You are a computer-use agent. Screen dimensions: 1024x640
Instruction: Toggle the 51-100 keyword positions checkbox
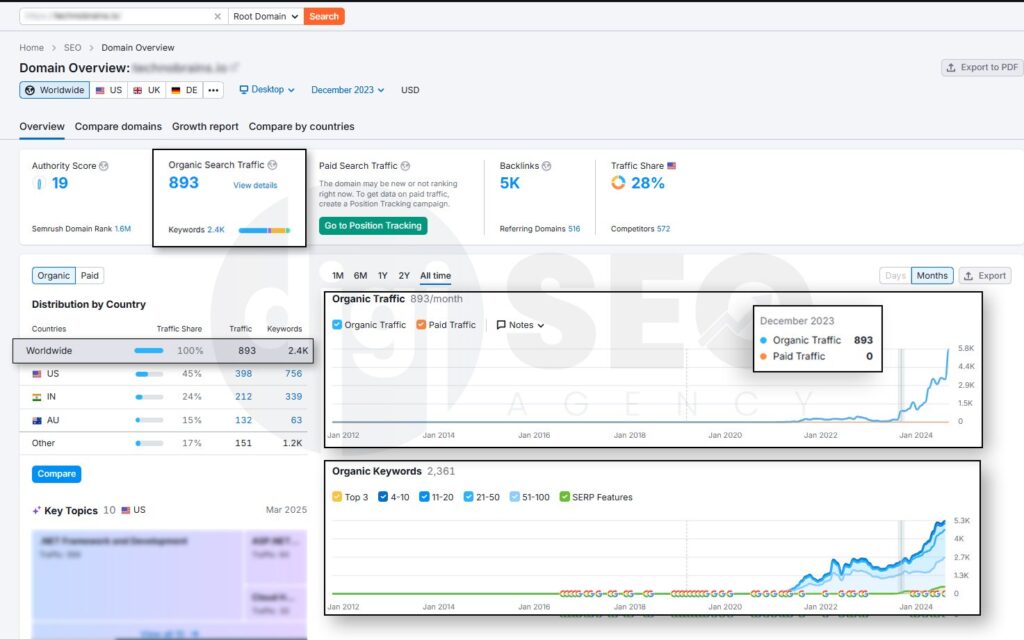coord(515,497)
